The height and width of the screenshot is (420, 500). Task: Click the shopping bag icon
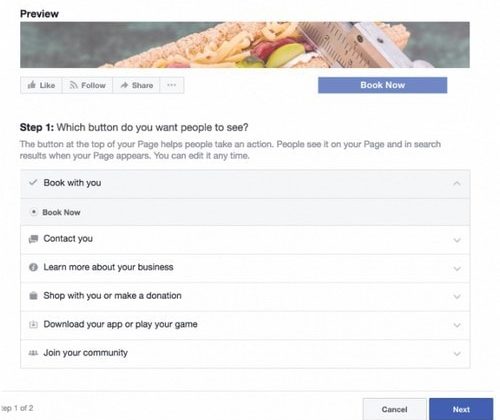click(33, 296)
